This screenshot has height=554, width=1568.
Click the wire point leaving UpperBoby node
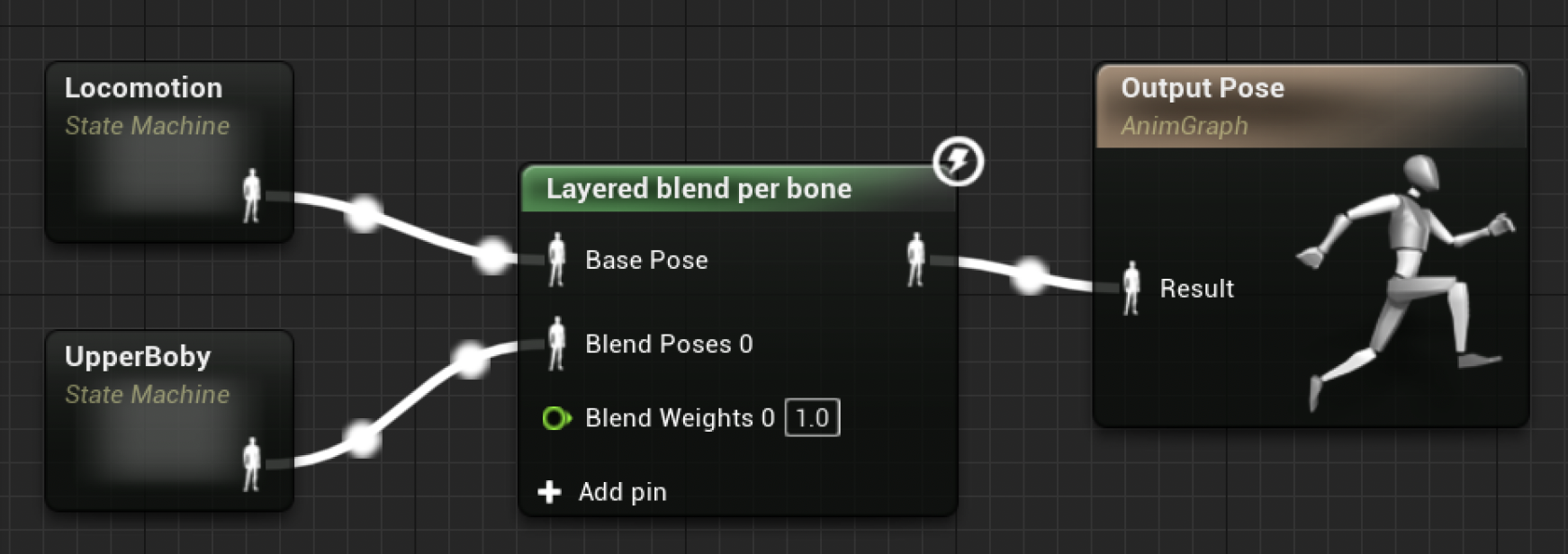pos(362,440)
